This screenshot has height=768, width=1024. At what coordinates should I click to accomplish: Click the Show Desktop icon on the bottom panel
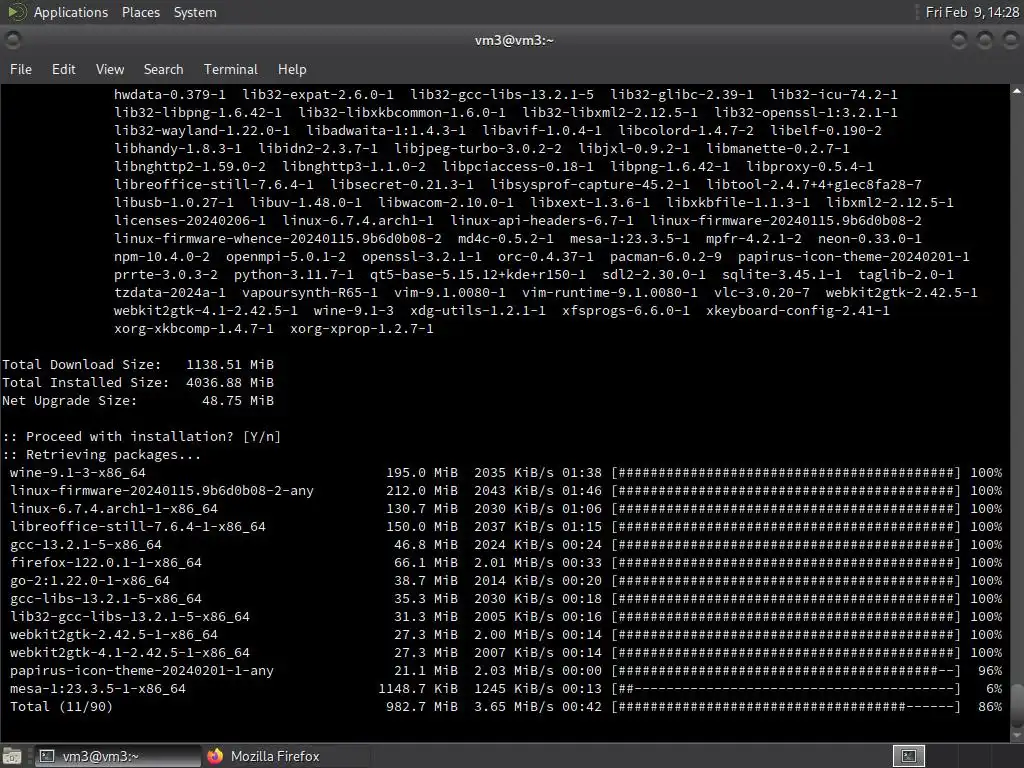[11, 756]
